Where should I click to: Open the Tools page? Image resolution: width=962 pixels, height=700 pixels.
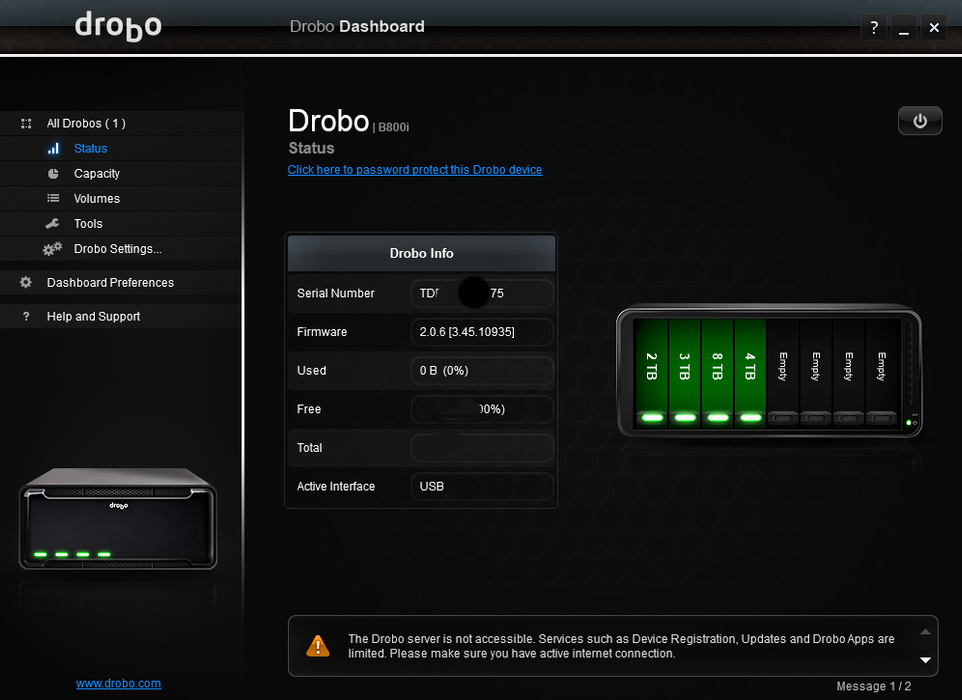pos(121,224)
